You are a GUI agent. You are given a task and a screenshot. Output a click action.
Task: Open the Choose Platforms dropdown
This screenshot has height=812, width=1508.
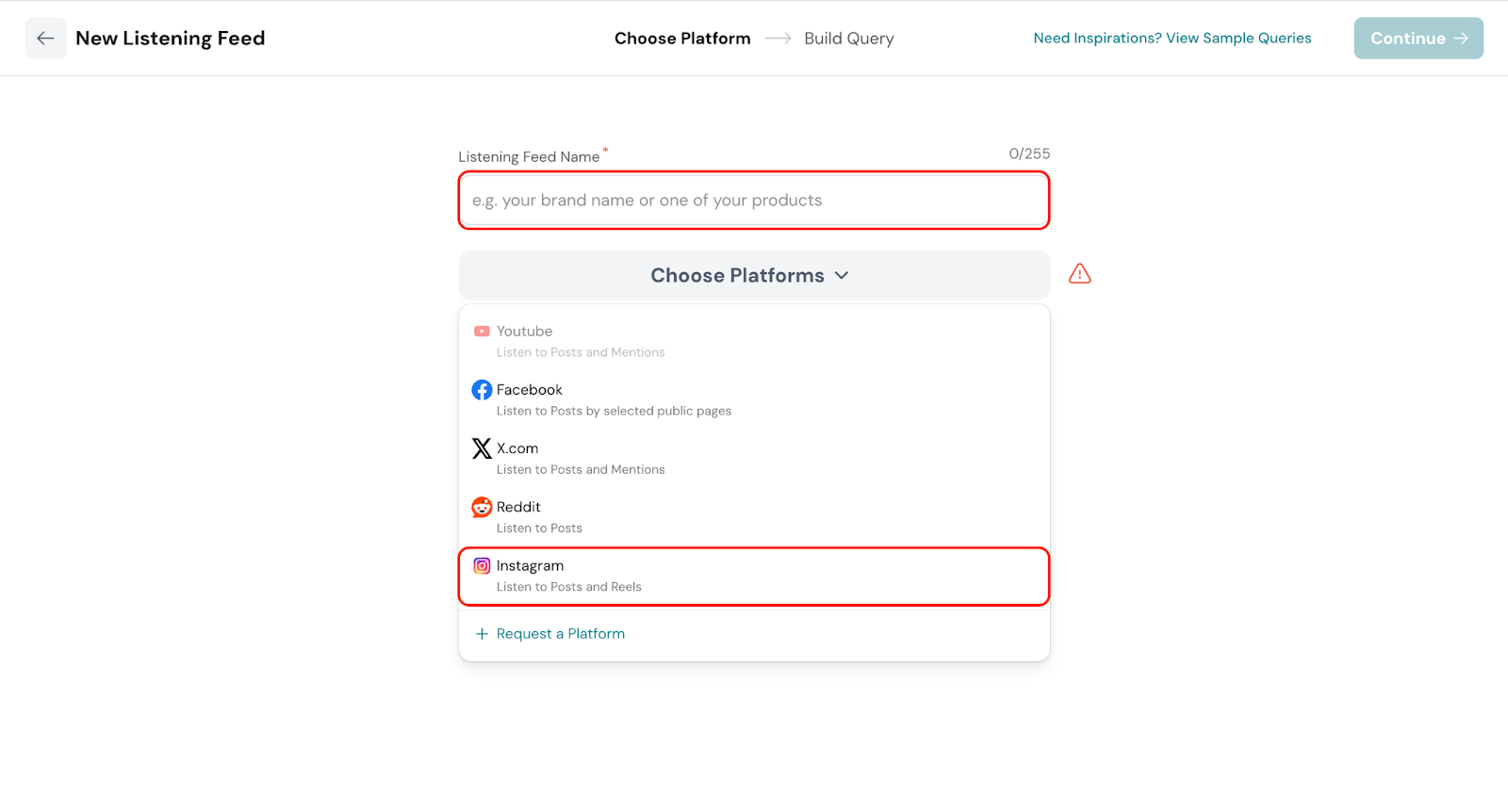click(736, 275)
